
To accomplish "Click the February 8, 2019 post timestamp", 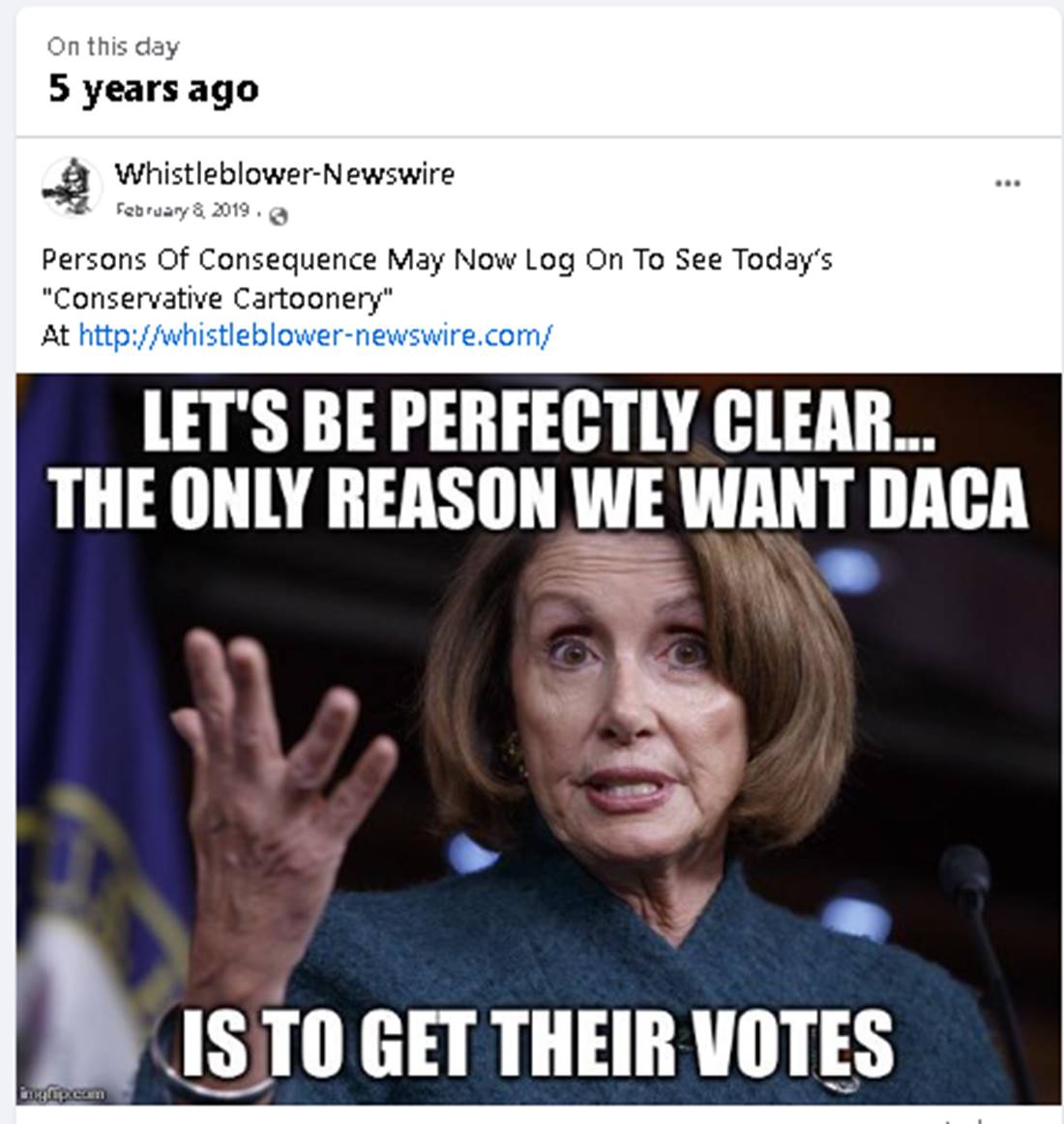I will click(183, 210).
